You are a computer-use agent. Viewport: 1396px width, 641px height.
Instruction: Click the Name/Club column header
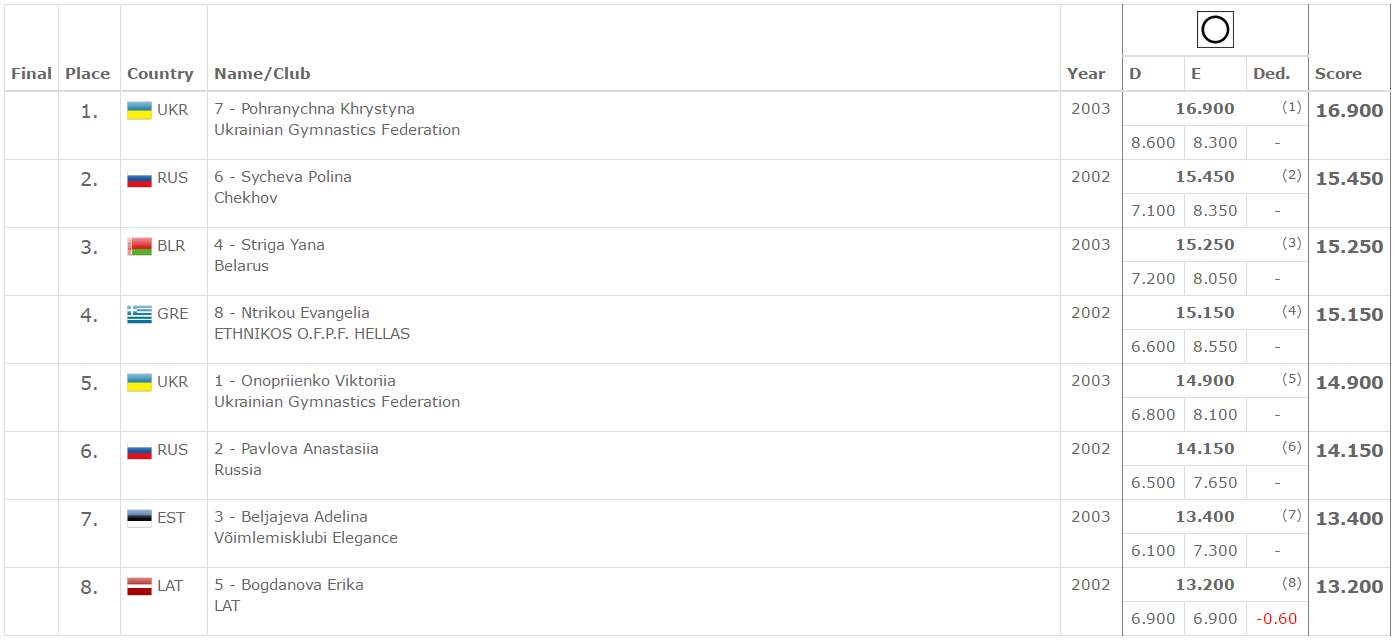(x=262, y=74)
